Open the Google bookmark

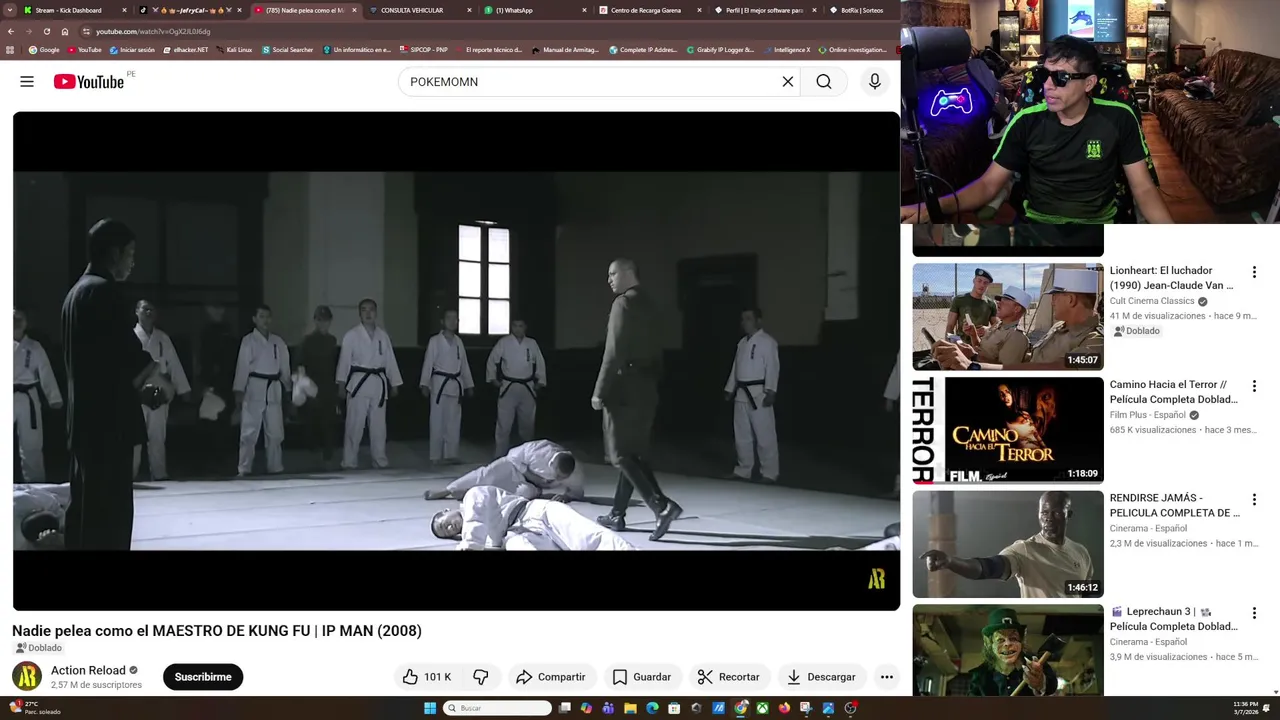click(44, 50)
